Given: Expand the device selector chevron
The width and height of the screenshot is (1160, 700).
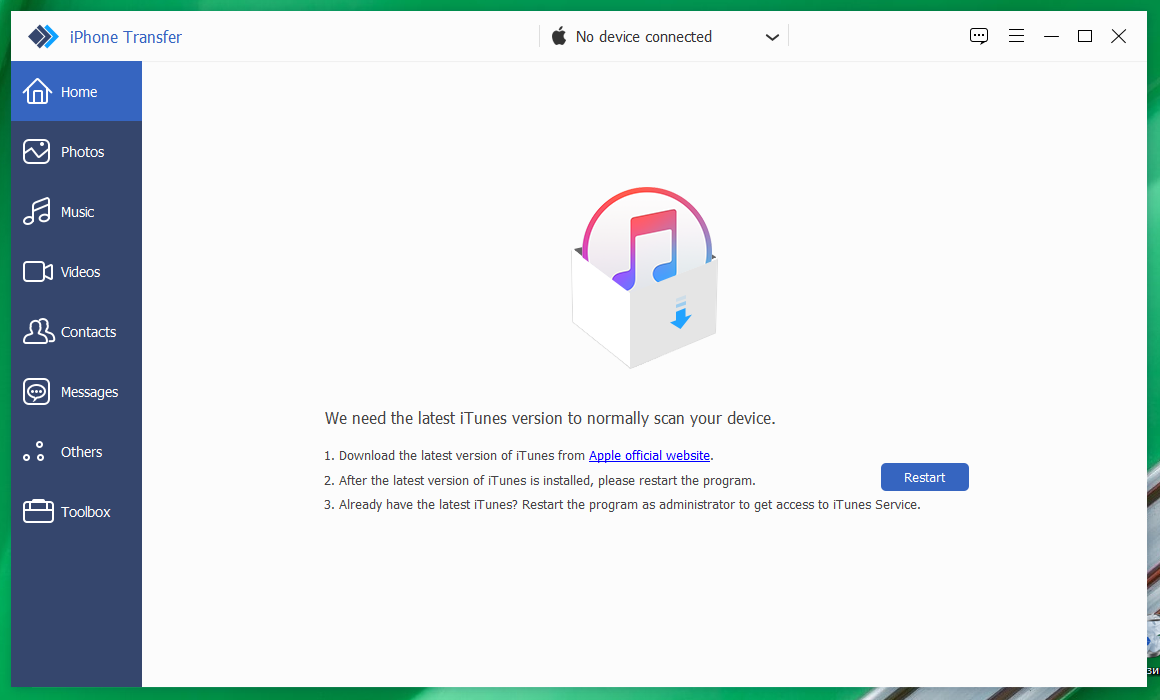Looking at the screenshot, I should point(772,37).
